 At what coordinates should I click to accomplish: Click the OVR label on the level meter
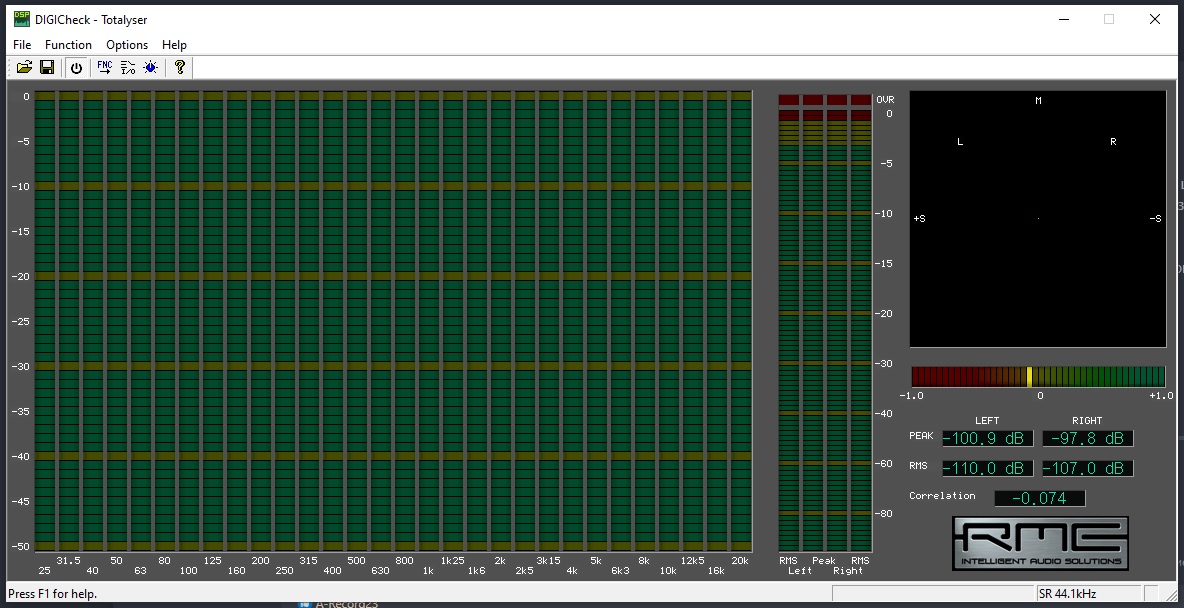click(885, 100)
